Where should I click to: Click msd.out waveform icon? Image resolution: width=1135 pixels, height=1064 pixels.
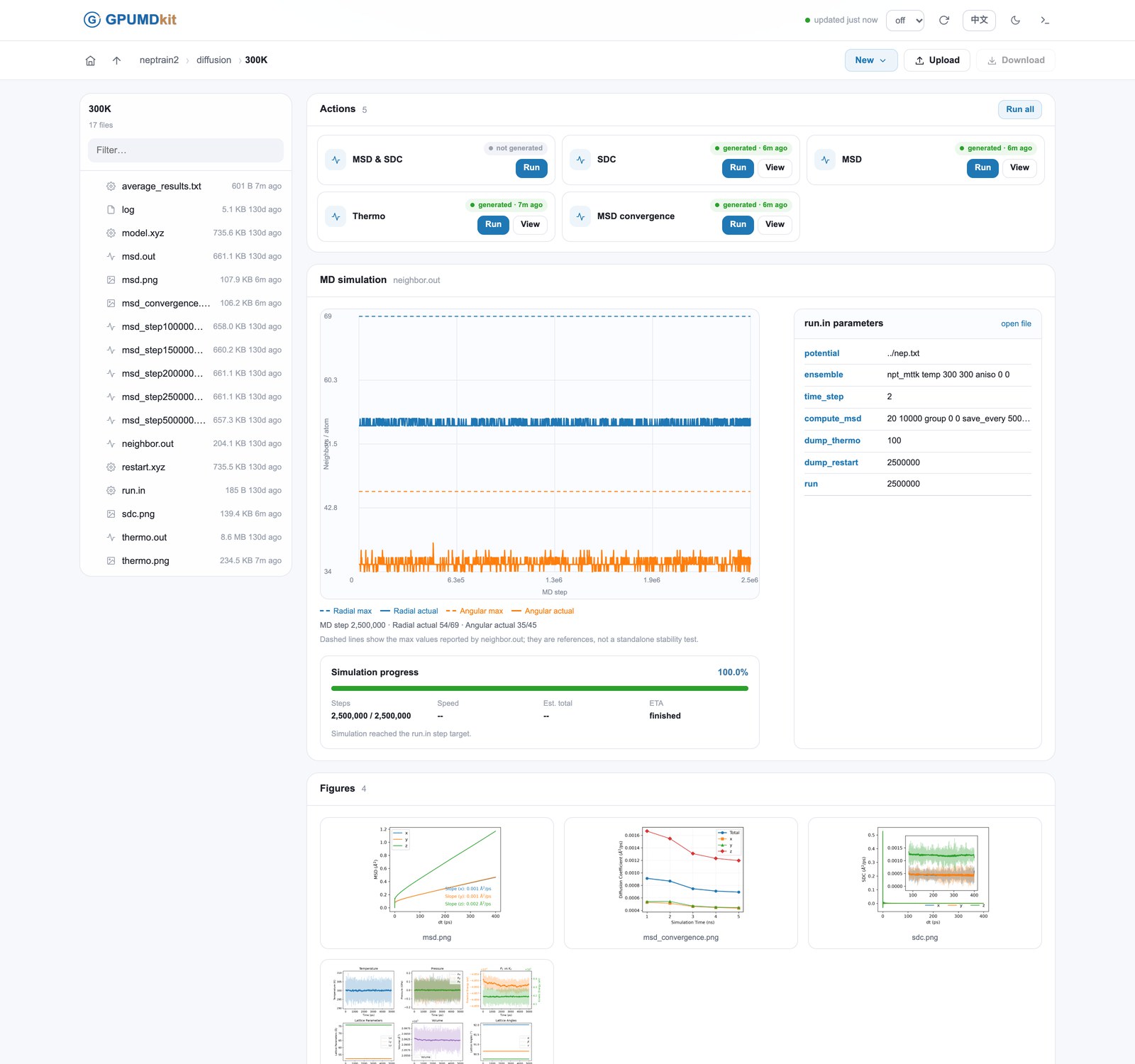coord(111,257)
